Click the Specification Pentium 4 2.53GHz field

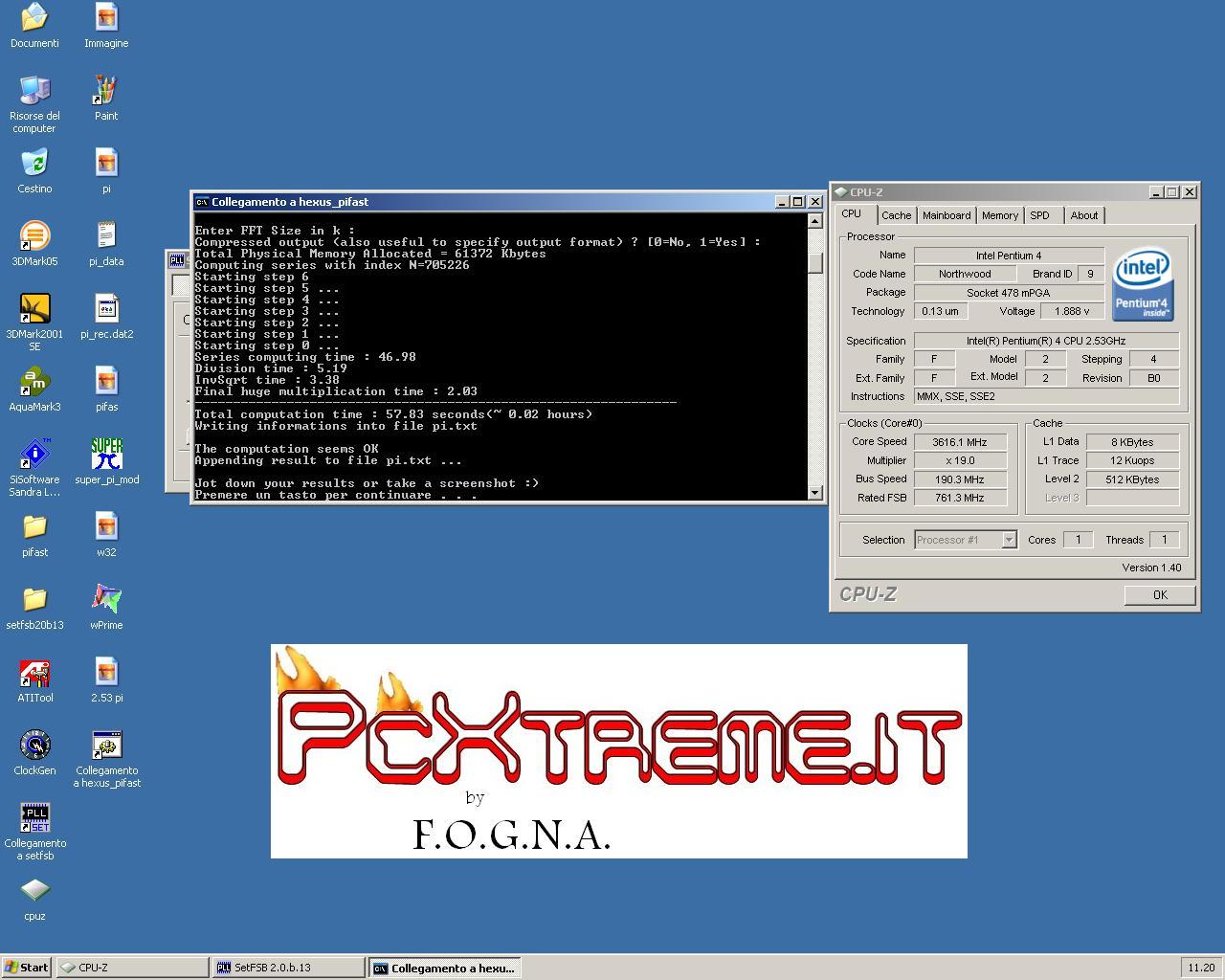click(x=1046, y=341)
